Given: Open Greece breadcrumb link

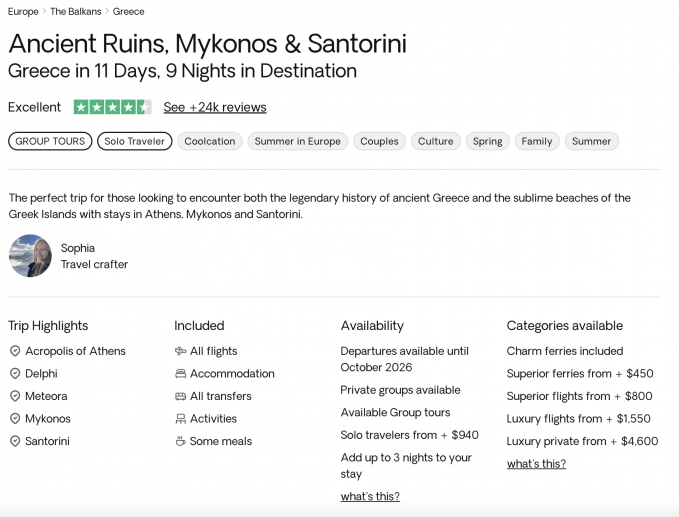Looking at the screenshot, I should [129, 12].
